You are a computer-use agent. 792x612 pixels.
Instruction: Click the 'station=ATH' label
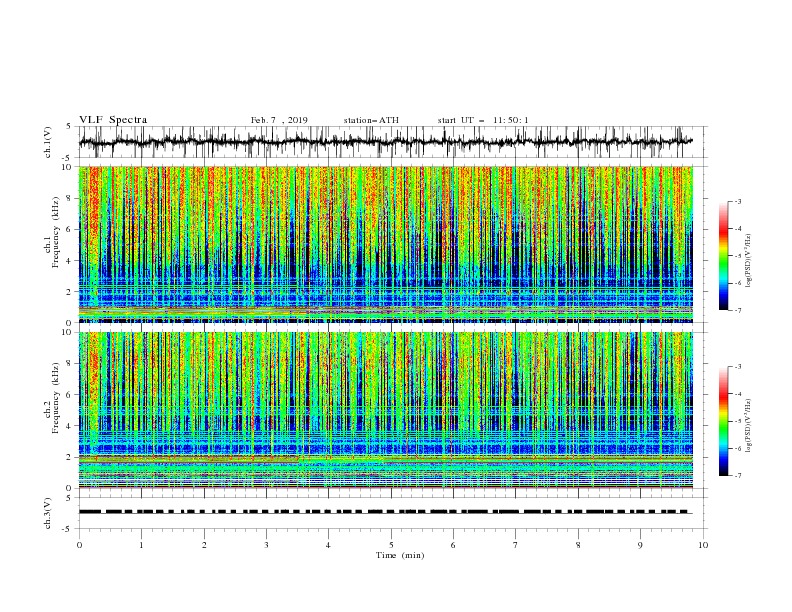(x=371, y=120)
